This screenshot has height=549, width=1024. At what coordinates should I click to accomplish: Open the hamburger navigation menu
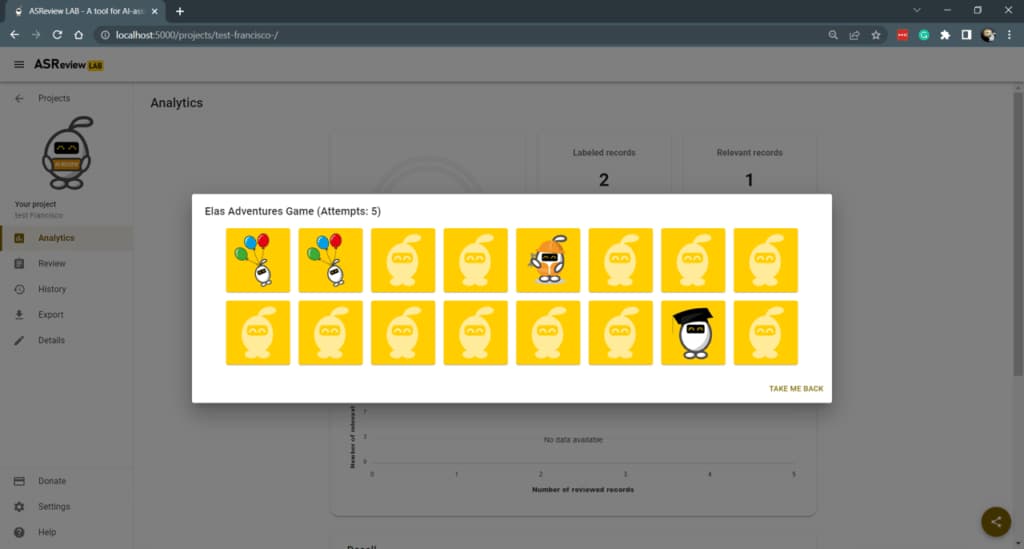(x=19, y=65)
